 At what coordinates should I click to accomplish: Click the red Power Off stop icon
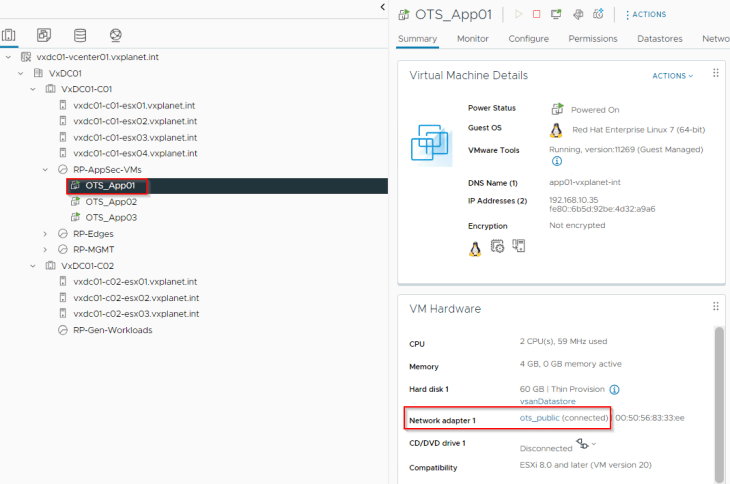pos(536,14)
